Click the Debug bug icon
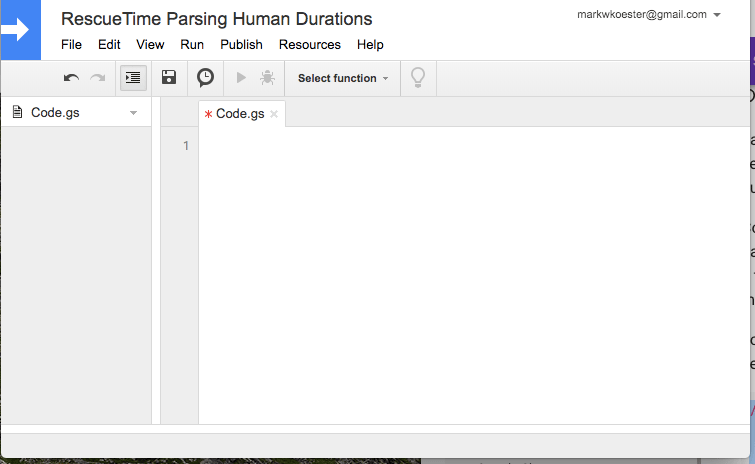Image resolution: width=755 pixels, height=464 pixels. click(x=267, y=78)
